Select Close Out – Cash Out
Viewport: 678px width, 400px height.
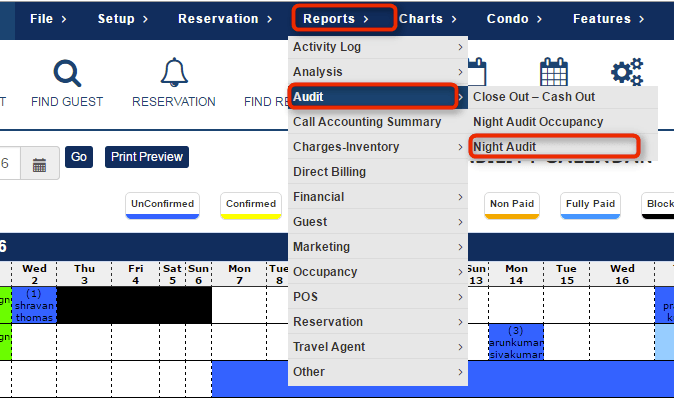(563, 97)
